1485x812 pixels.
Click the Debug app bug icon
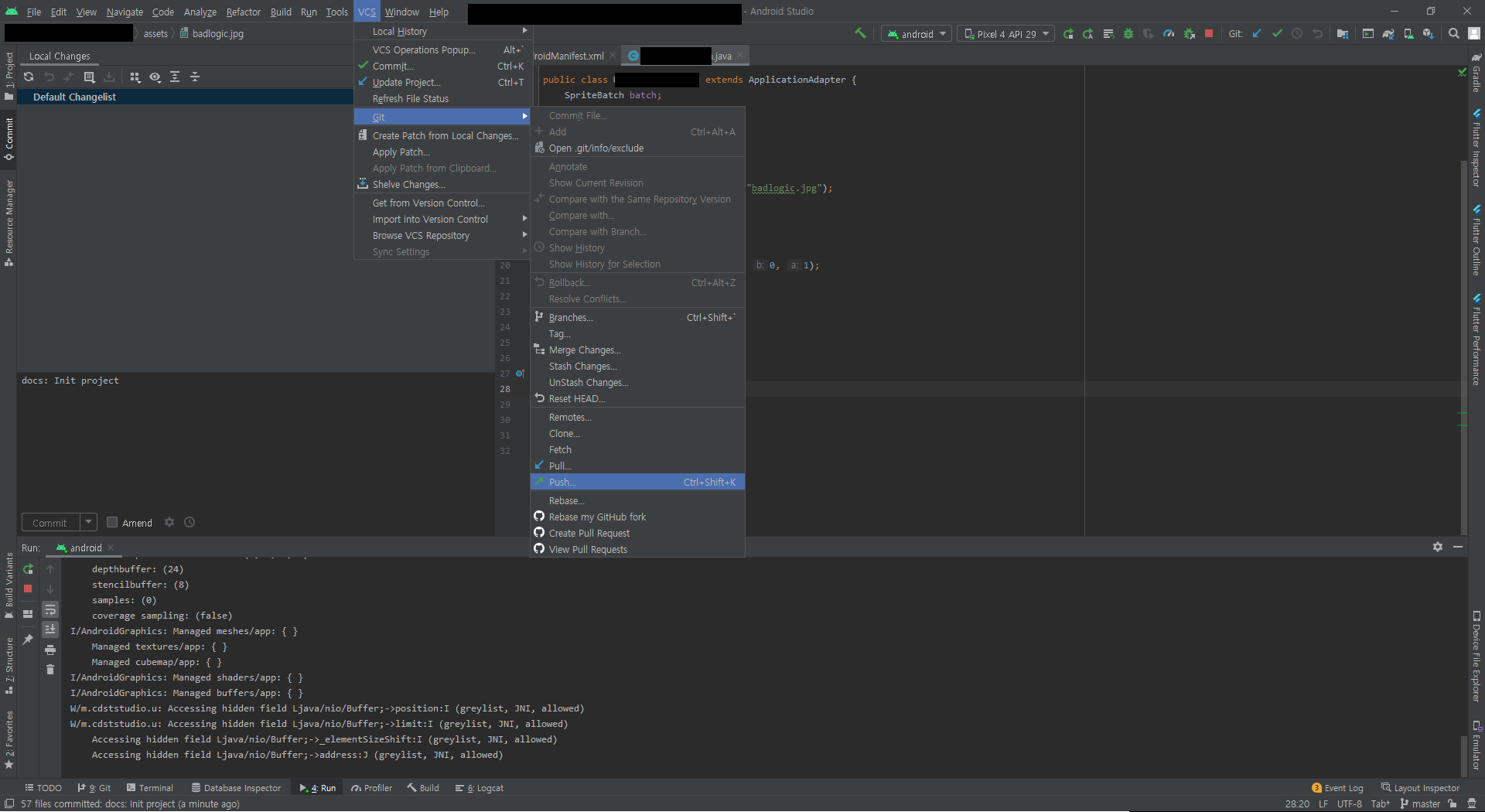point(1128,34)
